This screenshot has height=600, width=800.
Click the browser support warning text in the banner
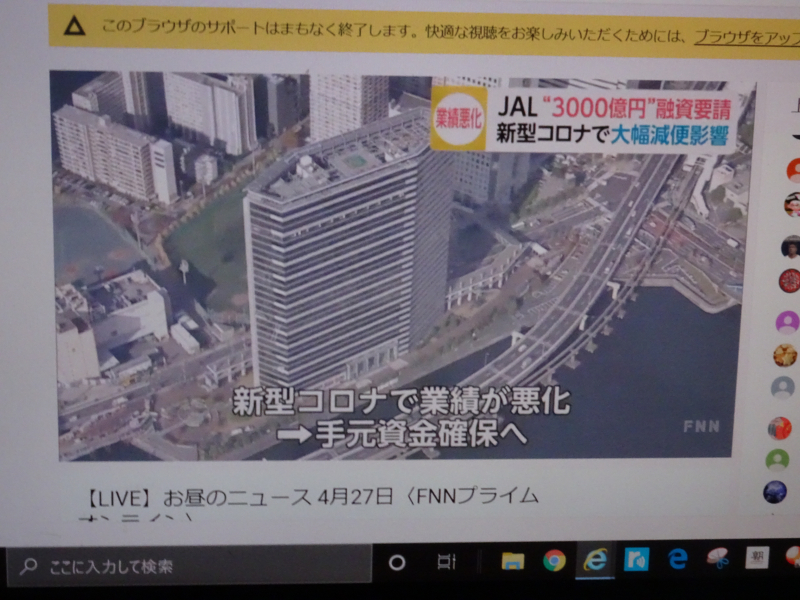(x=392, y=31)
